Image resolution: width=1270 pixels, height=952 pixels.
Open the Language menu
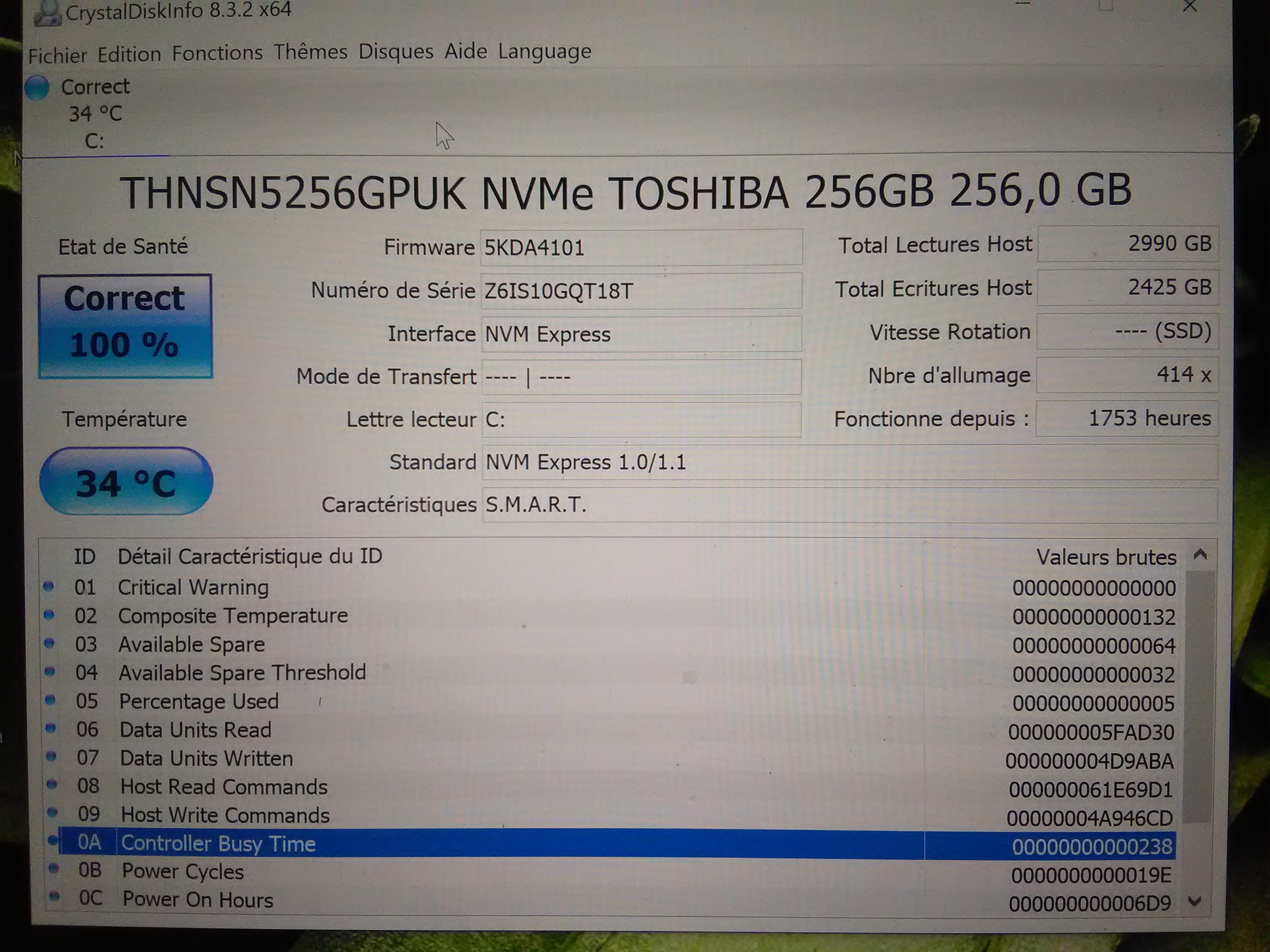coord(544,52)
